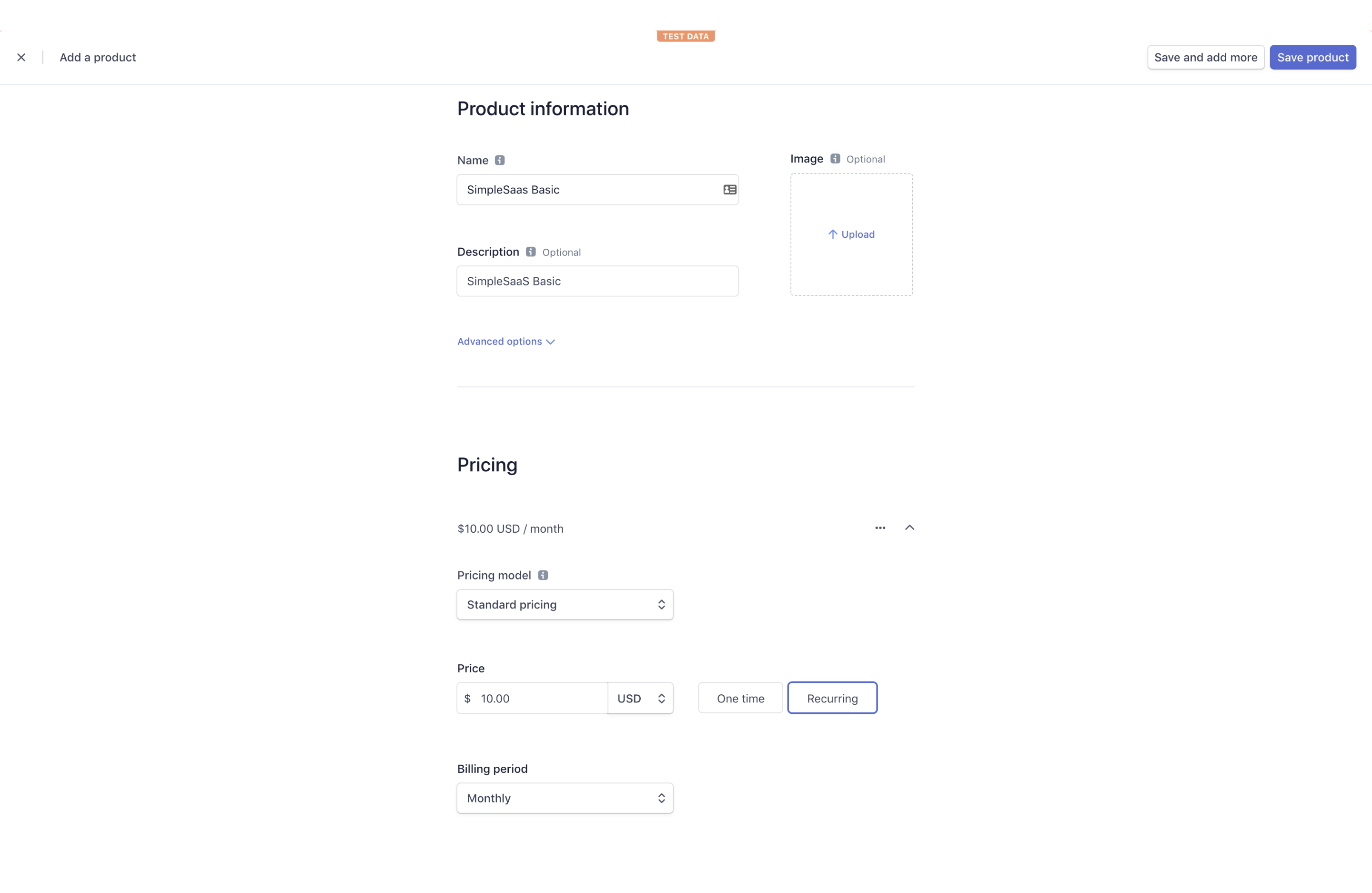
Task: Click the X icon to close Add a product
Action: [x=21, y=57]
